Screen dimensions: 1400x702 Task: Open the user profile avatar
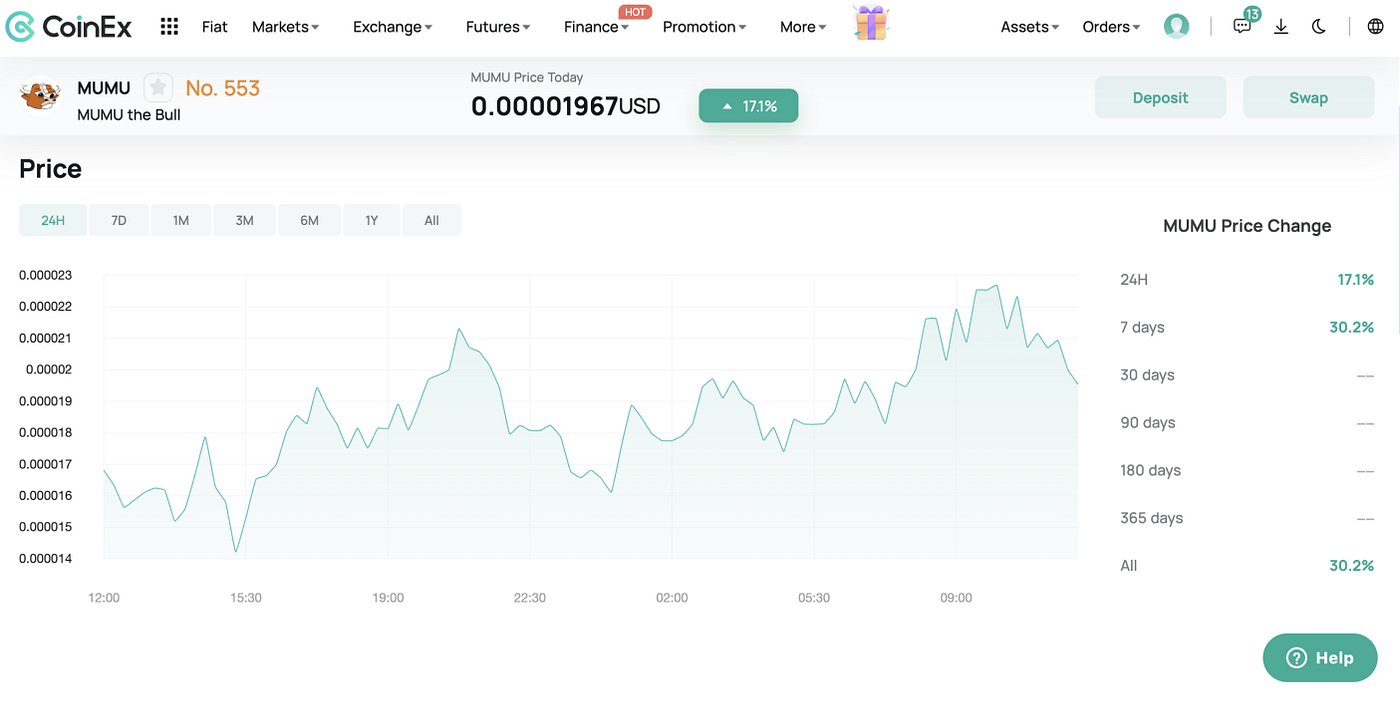pyautogui.click(x=1176, y=26)
